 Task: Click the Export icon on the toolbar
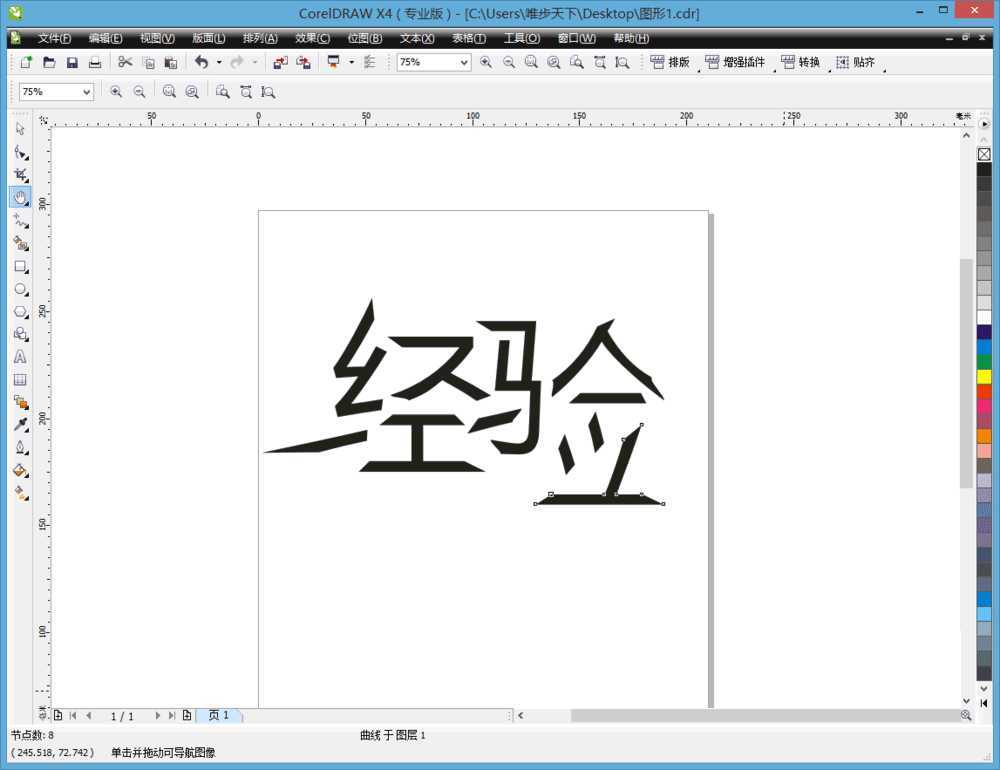tap(304, 62)
